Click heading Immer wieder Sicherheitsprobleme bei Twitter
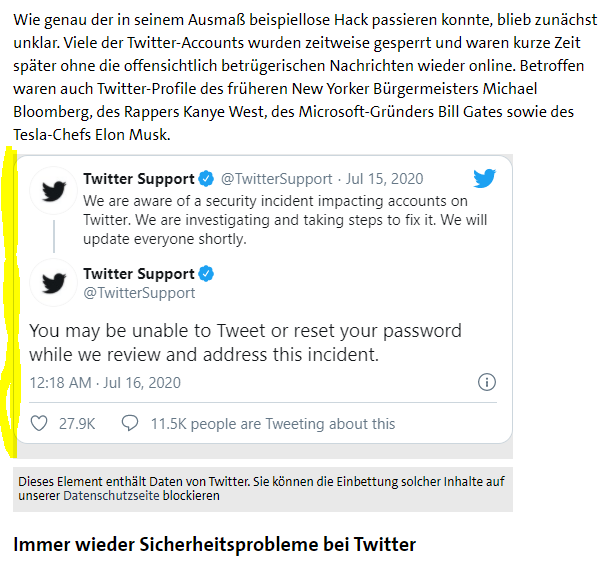This screenshot has width=608, height=564. pos(214,544)
